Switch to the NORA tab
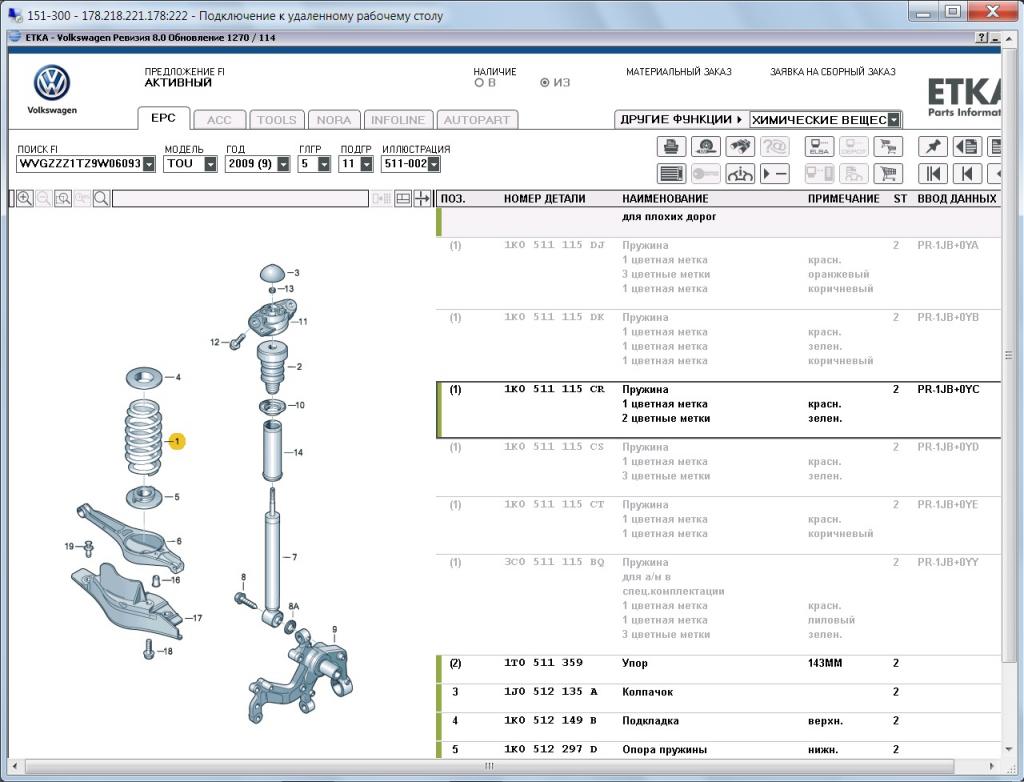 [334, 120]
